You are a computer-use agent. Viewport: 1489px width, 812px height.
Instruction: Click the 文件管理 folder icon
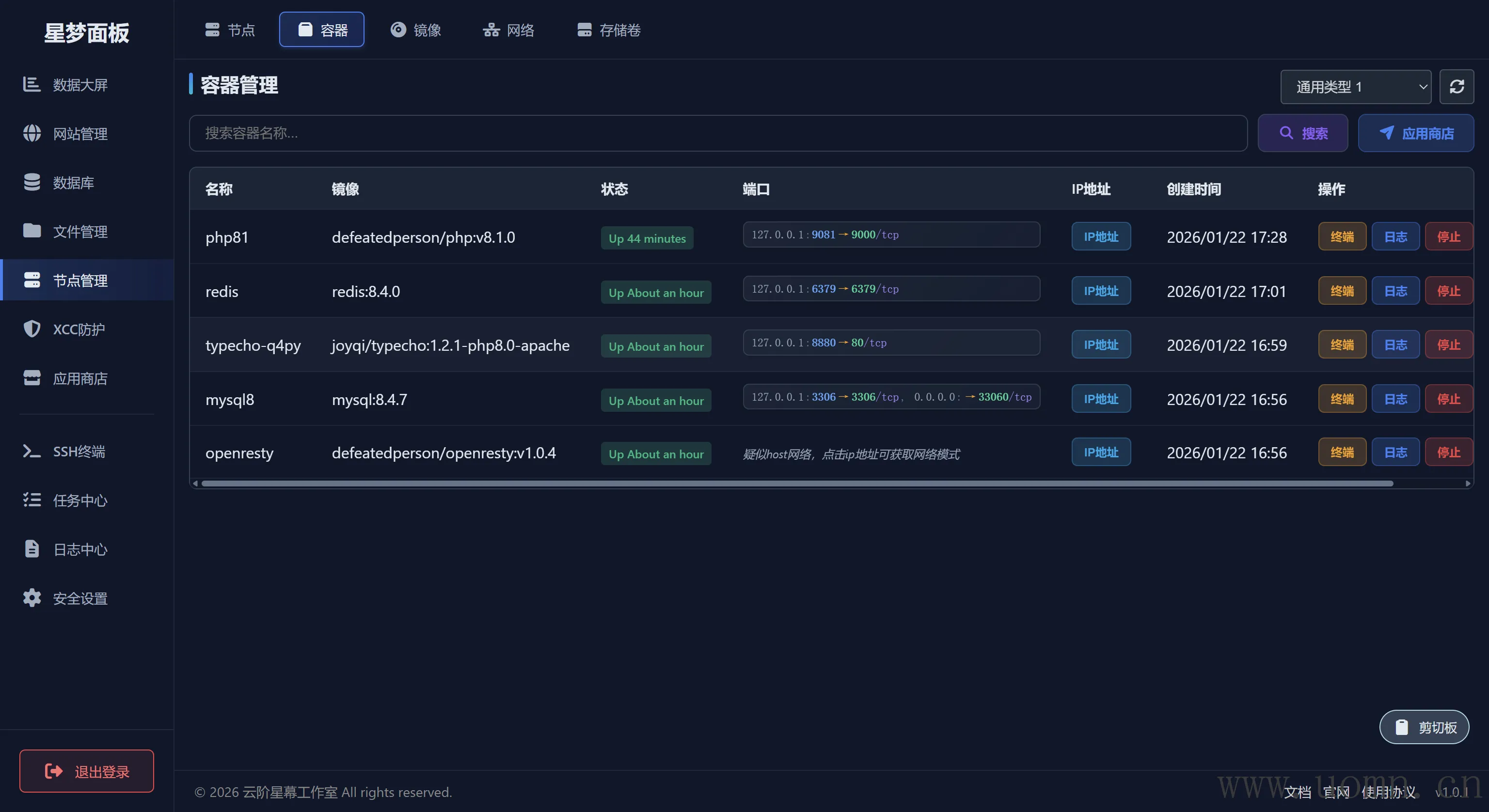click(32, 231)
